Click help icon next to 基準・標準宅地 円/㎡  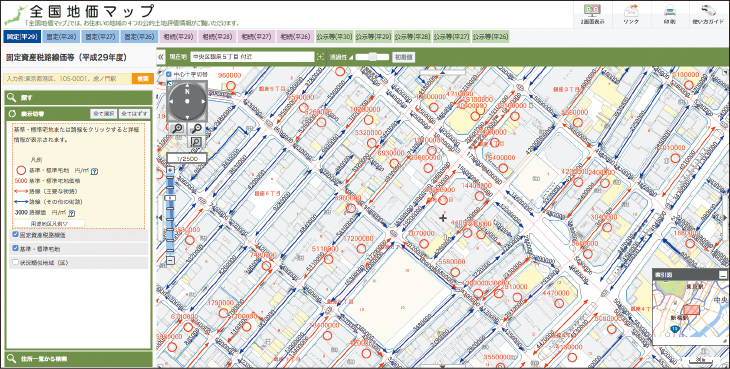coord(94,171)
